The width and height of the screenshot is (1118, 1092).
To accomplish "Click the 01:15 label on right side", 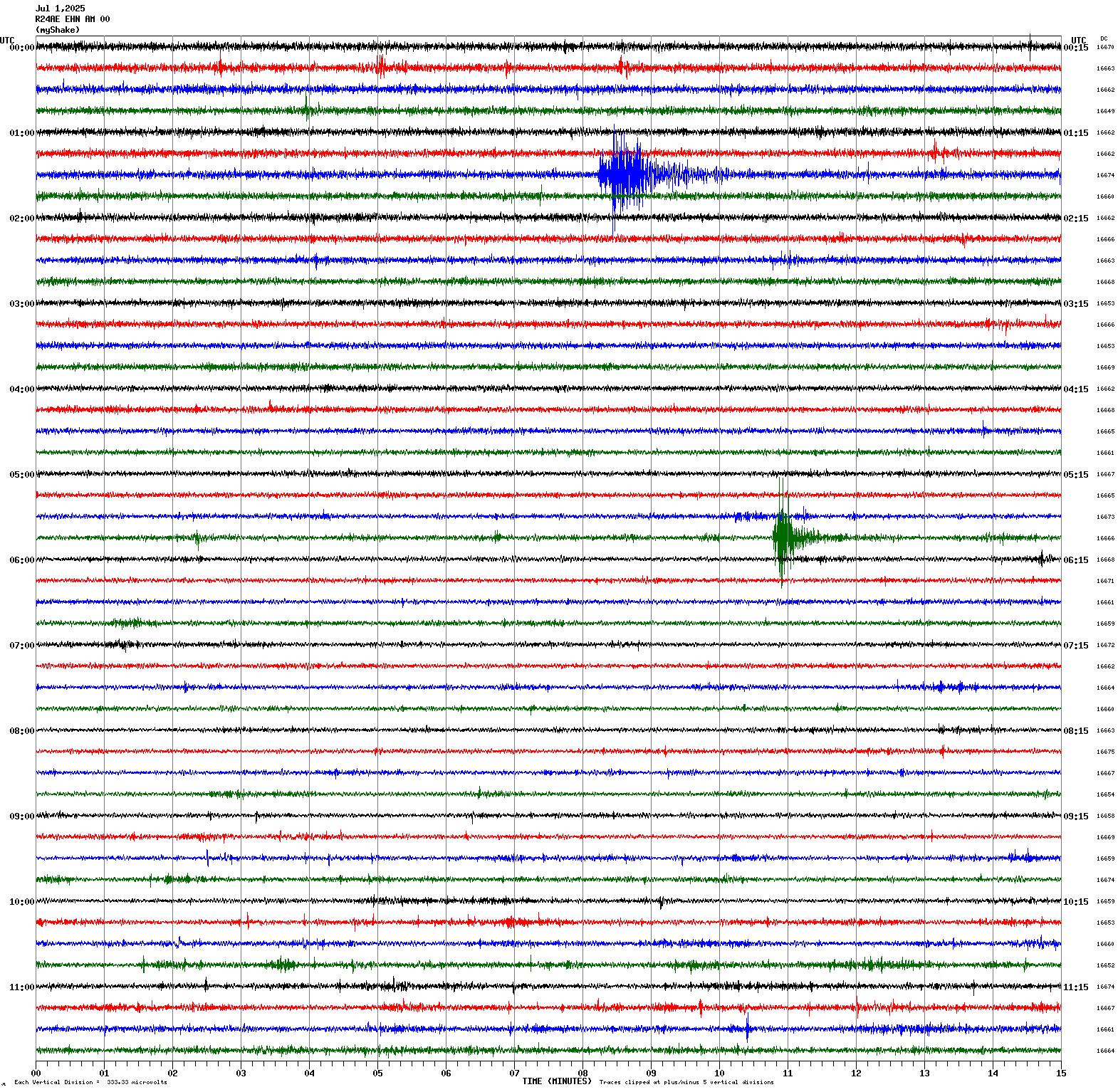I will 1076,133.
